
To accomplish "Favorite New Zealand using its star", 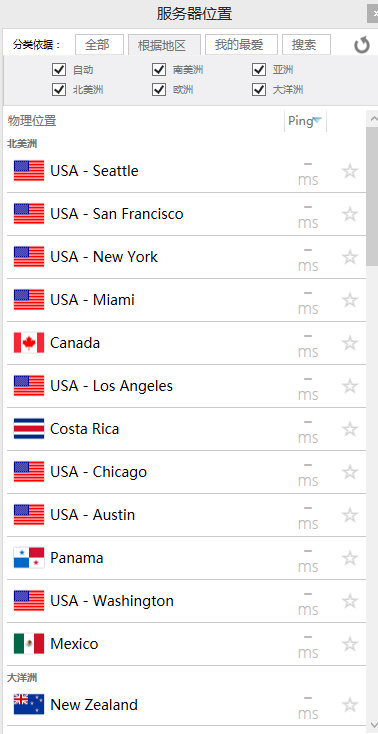I will click(x=350, y=705).
